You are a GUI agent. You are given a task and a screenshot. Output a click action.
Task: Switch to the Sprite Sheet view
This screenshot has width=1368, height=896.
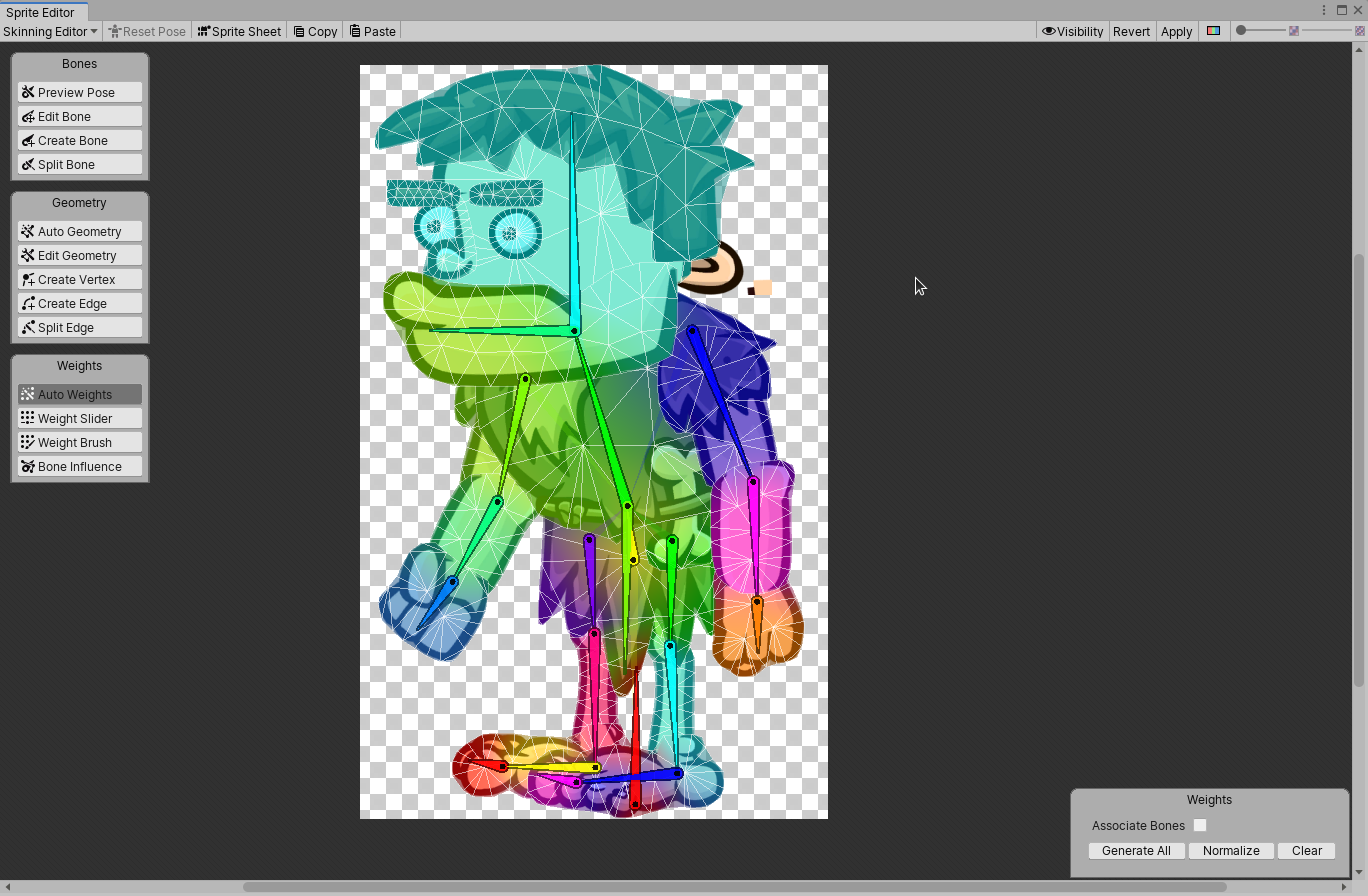tap(239, 31)
